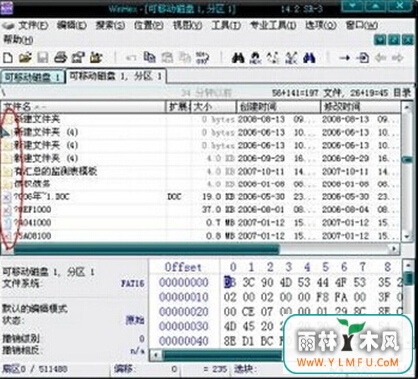Select the first 新建文件夹 folder row
Screen dimensions: 418x379
[200, 119]
